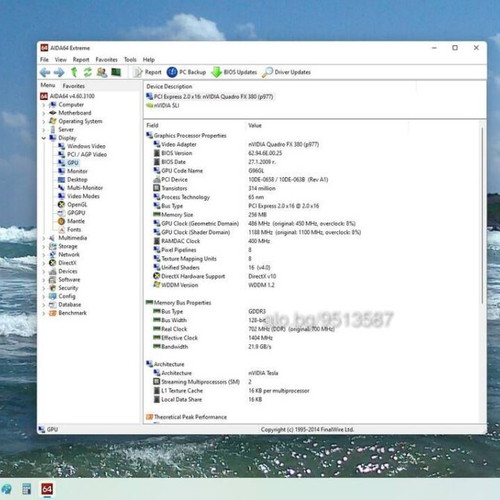Switch to the Favorites sidebar tab
This screenshot has height=500, width=500.
tap(74, 86)
